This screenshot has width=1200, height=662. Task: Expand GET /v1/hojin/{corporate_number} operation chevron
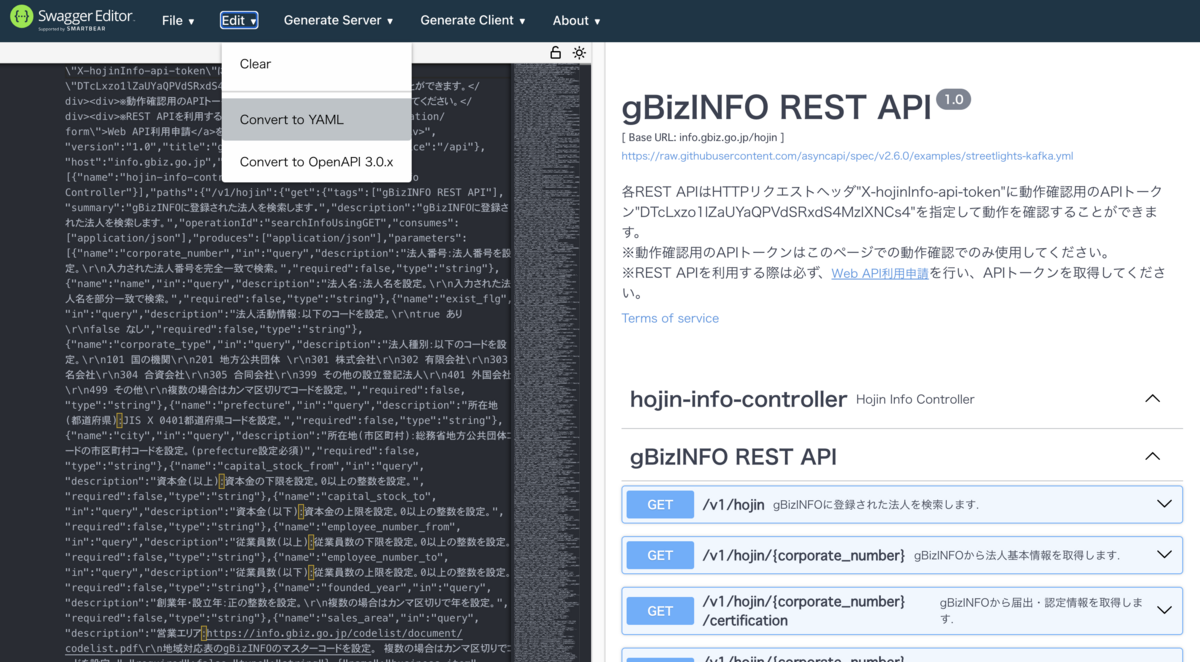click(1164, 555)
